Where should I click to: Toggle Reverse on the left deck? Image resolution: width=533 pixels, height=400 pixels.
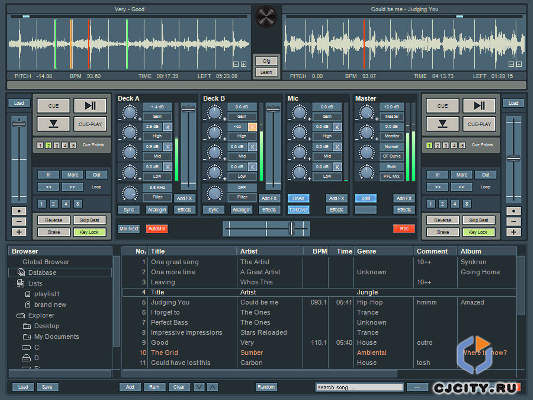click(x=54, y=220)
